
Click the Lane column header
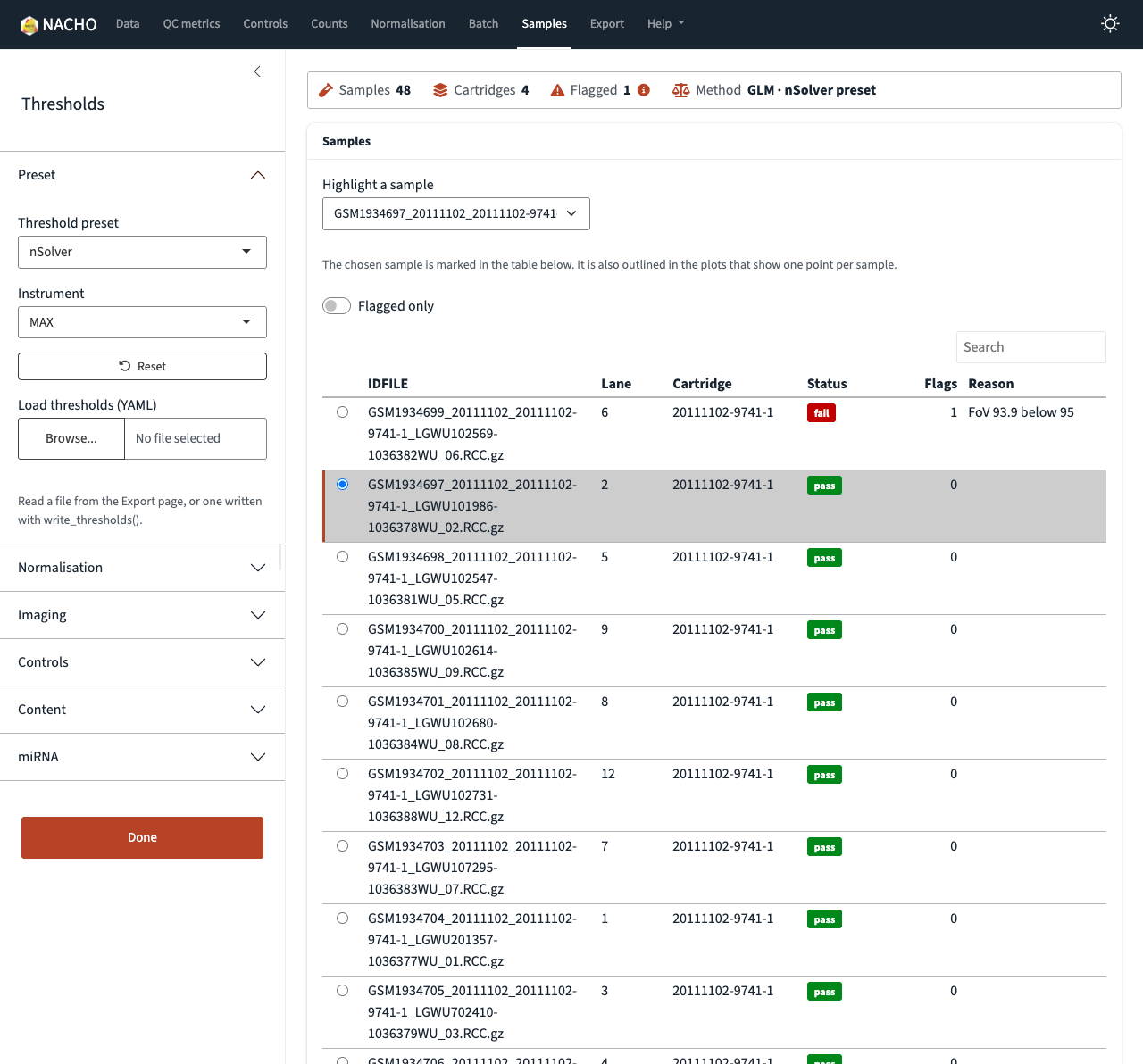[x=616, y=384]
